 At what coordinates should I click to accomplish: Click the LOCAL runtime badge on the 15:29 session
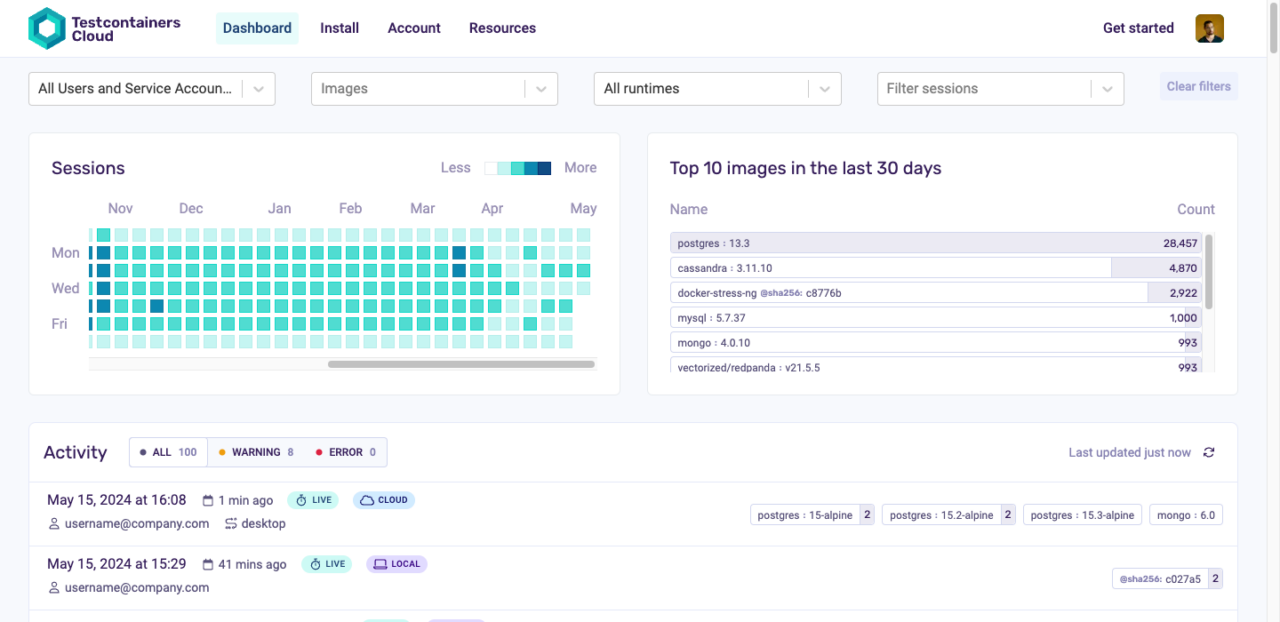tap(396, 563)
